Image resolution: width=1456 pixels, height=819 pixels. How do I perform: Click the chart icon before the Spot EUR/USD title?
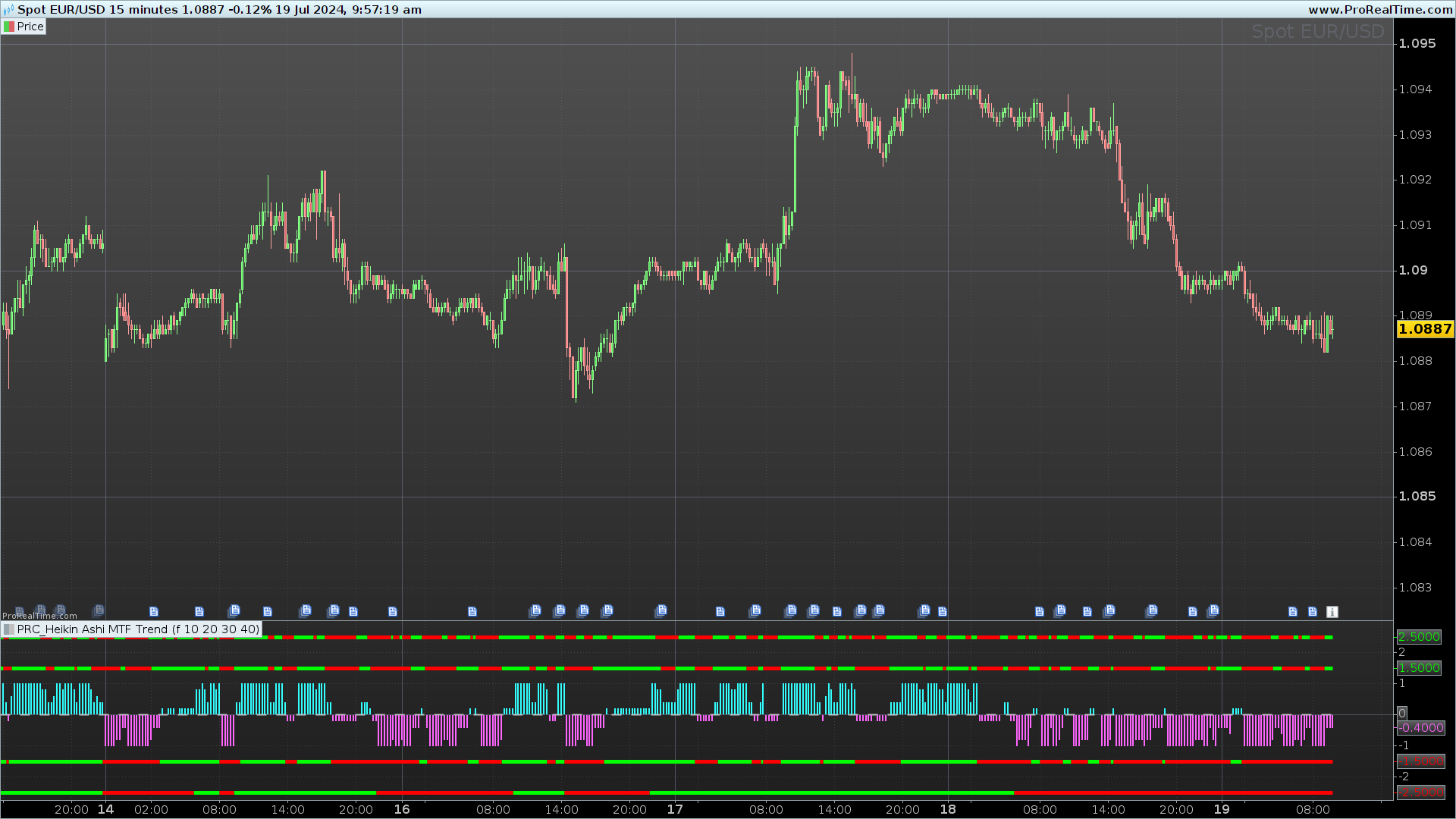8,9
